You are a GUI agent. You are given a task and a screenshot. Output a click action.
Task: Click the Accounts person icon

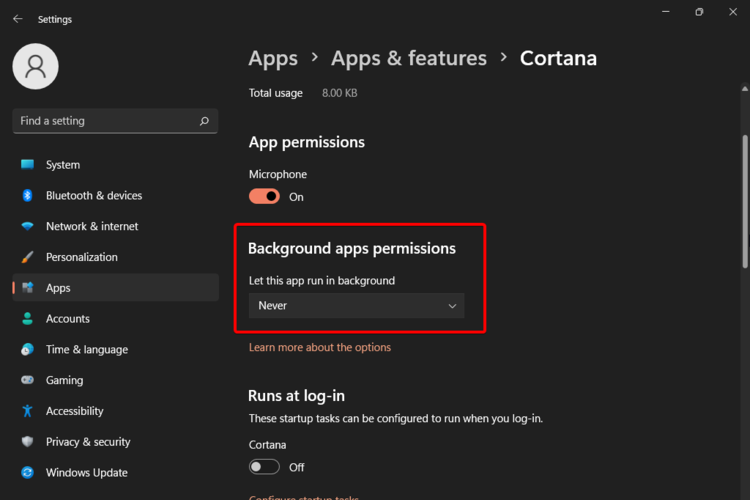pos(27,319)
